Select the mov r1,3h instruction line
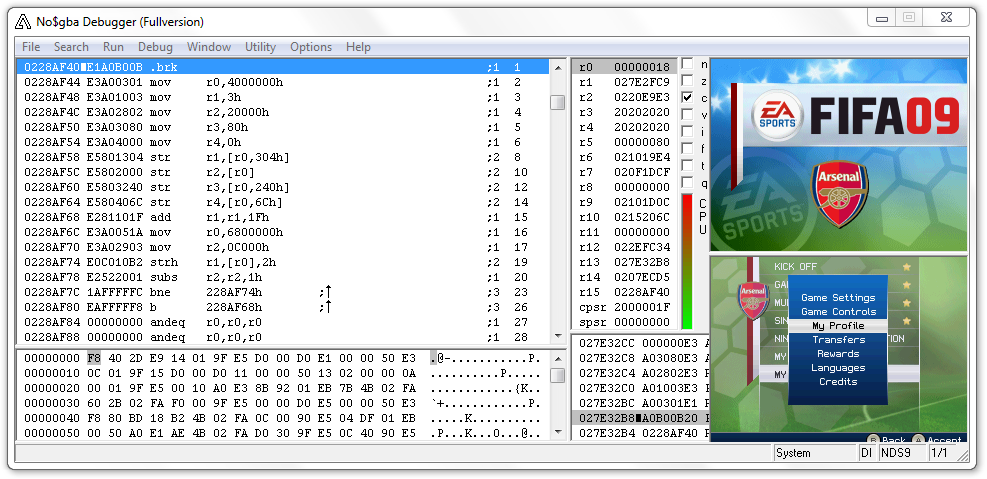This screenshot has width=987, height=479. pyautogui.click(x=283, y=97)
